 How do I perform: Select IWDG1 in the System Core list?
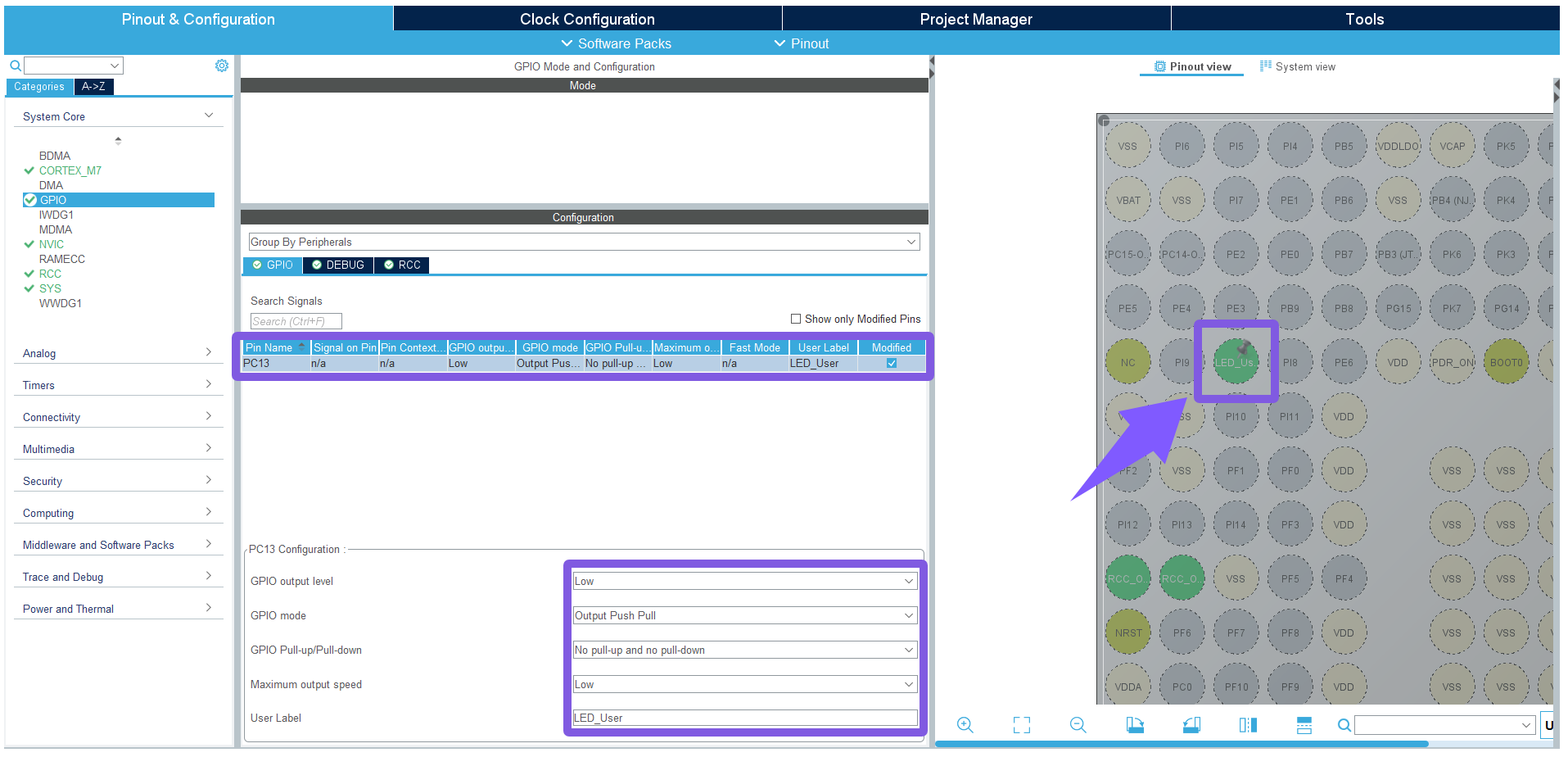(x=56, y=215)
